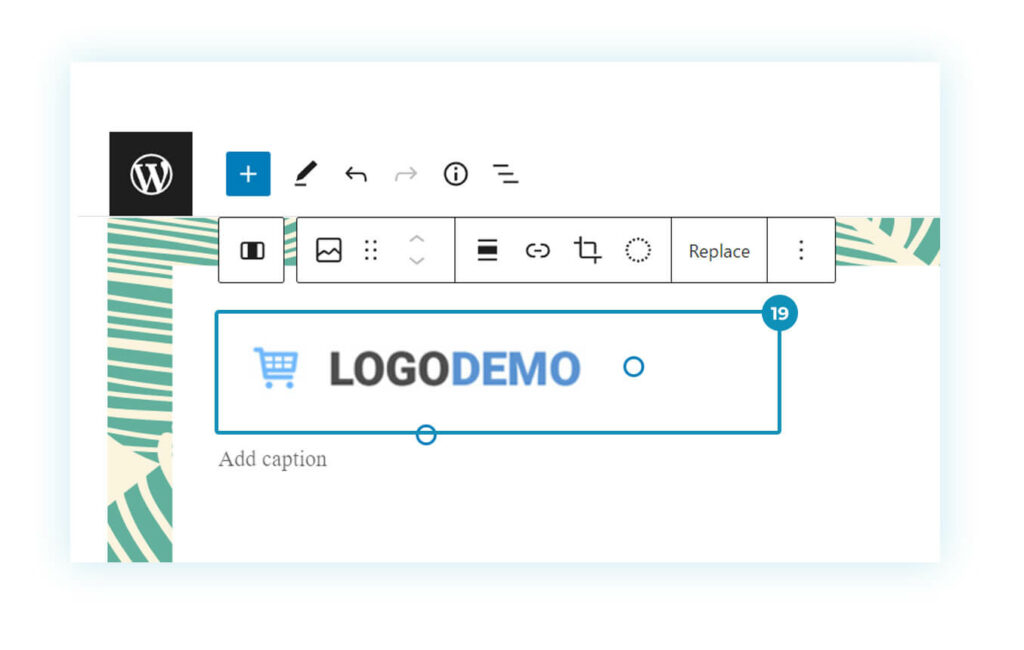The width and height of the screenshot is (1024, 650).
Task: Open block Options three-dot menu
Action: point(801,250)
